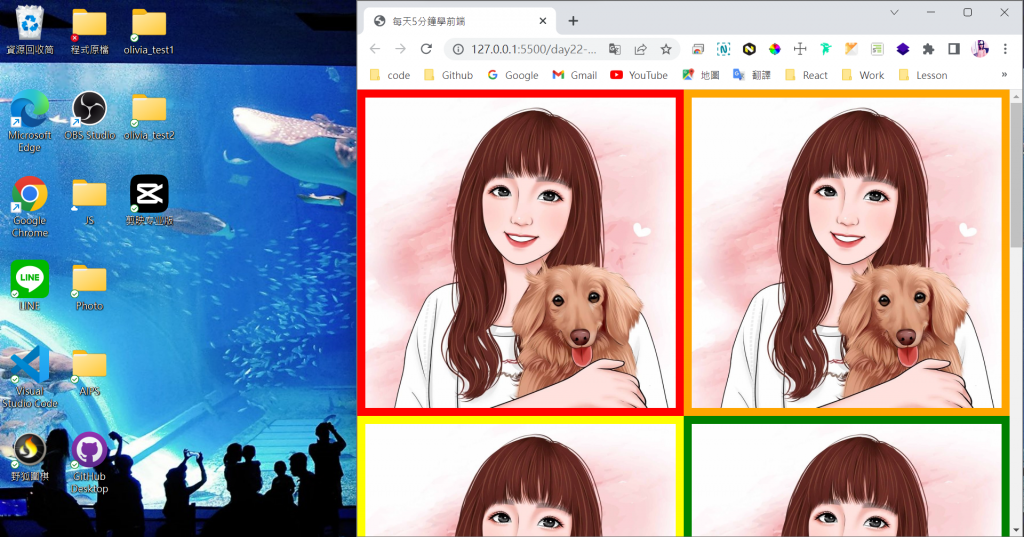
Task: Bookmark this tab with star icon
Action: [x=665, y=49]
